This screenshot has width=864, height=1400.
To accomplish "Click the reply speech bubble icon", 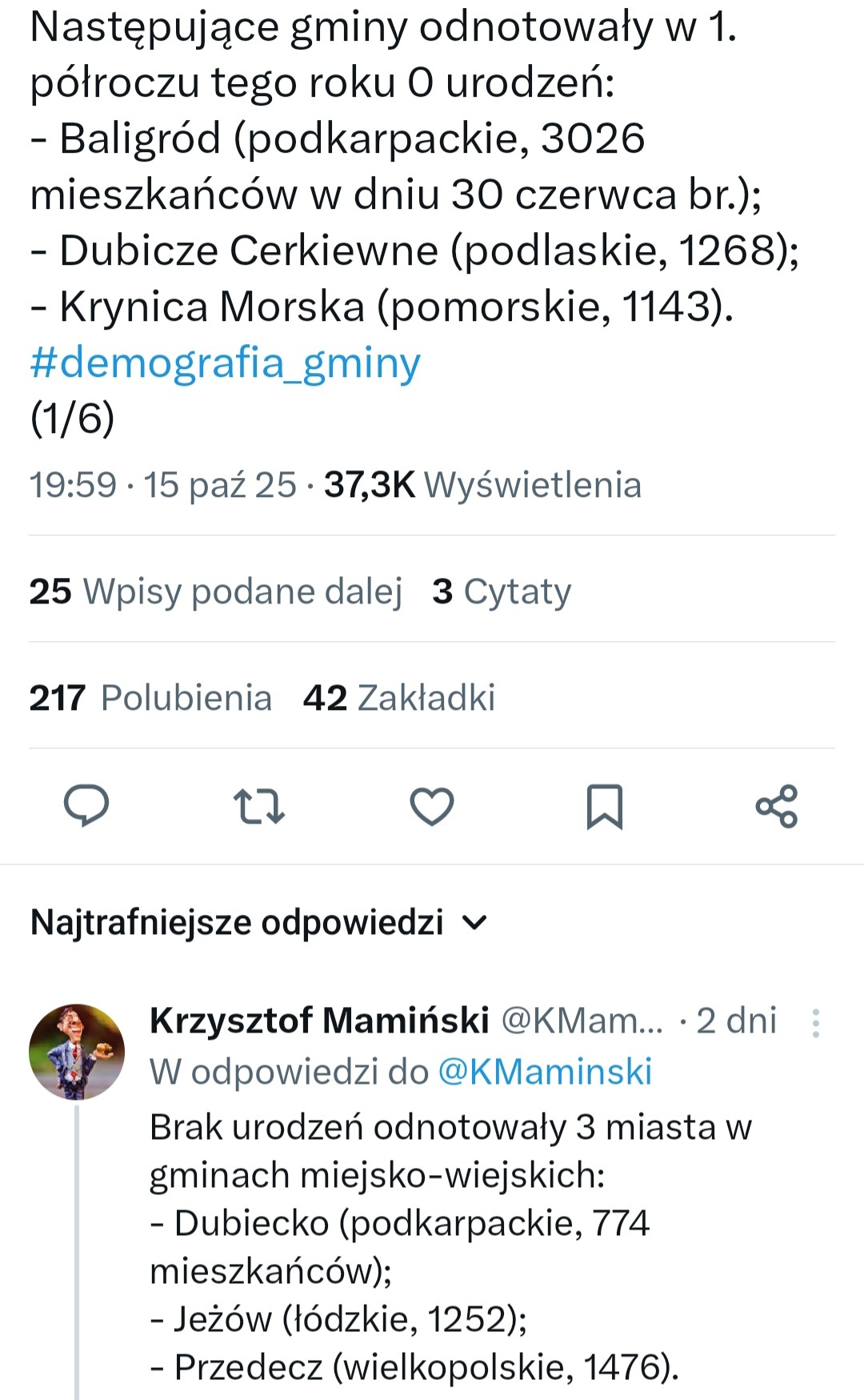I will (86, 805).
